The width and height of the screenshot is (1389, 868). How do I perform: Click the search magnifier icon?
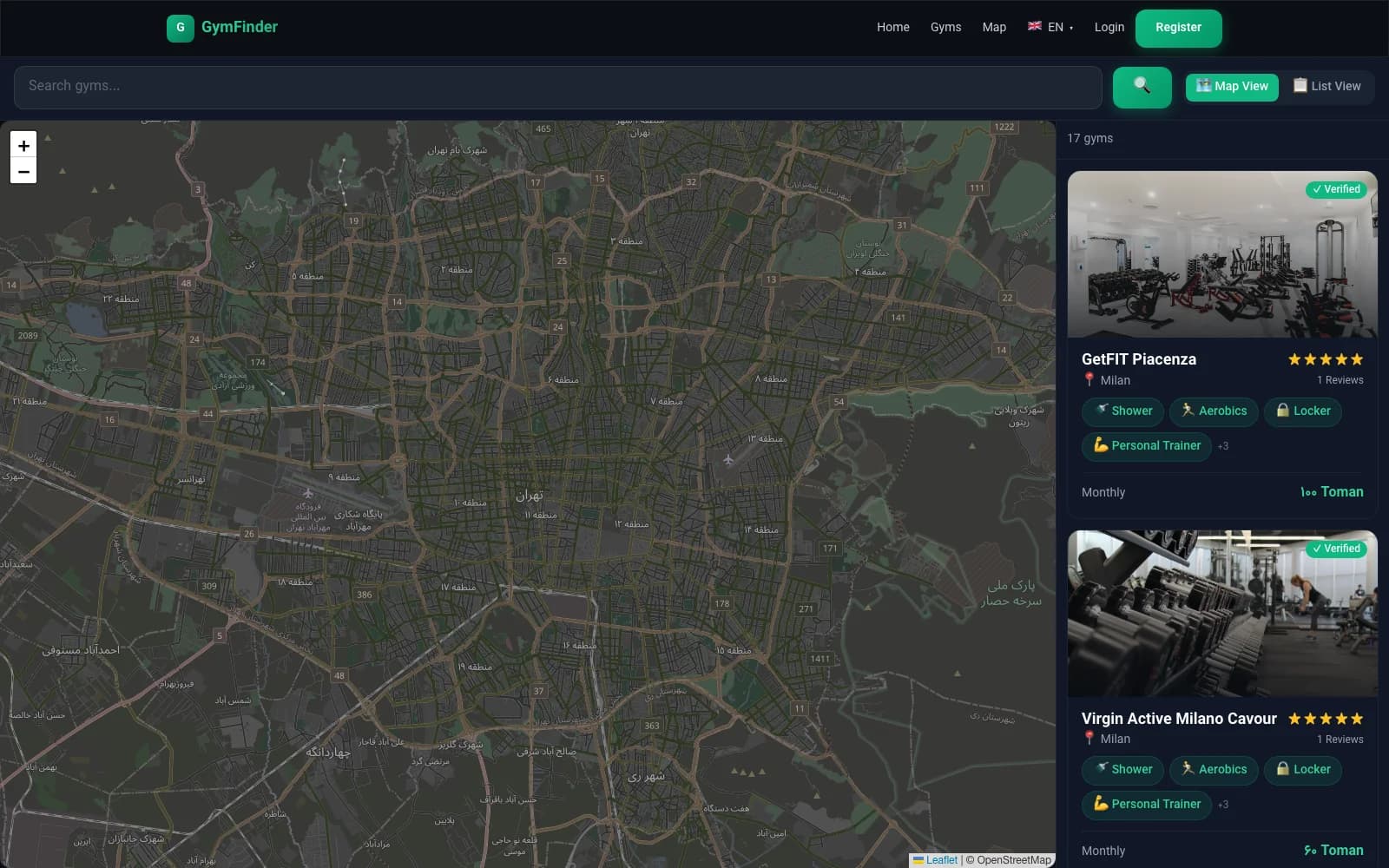[x=1141, y=86]
